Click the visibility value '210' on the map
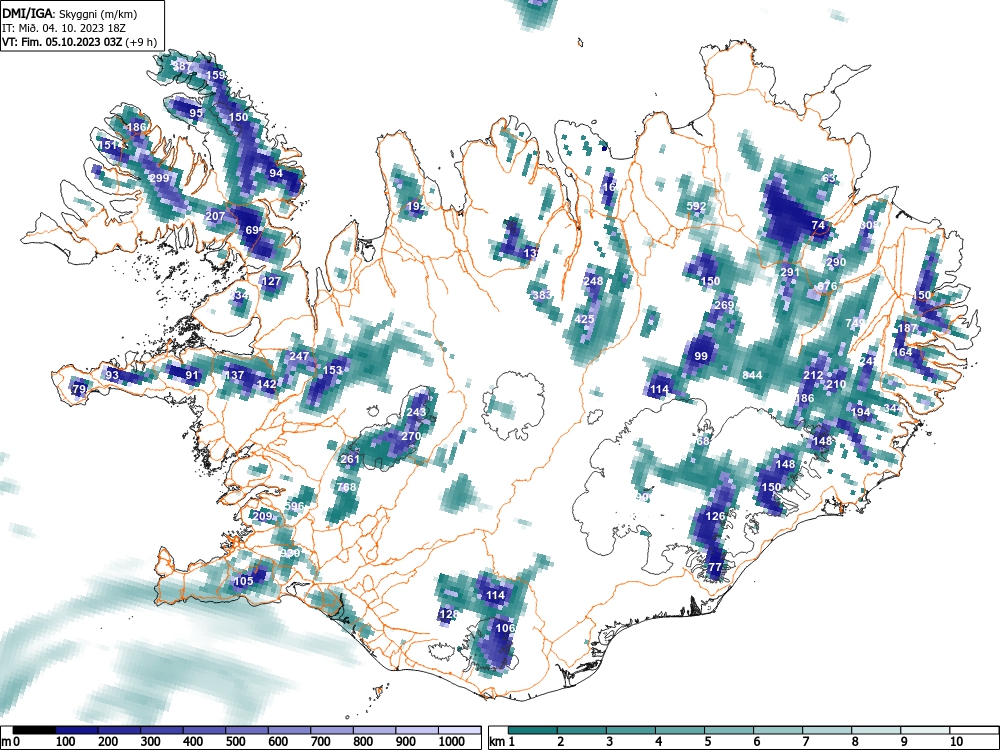The width and height of the screenshot is (1000, 750). point(836,384)
